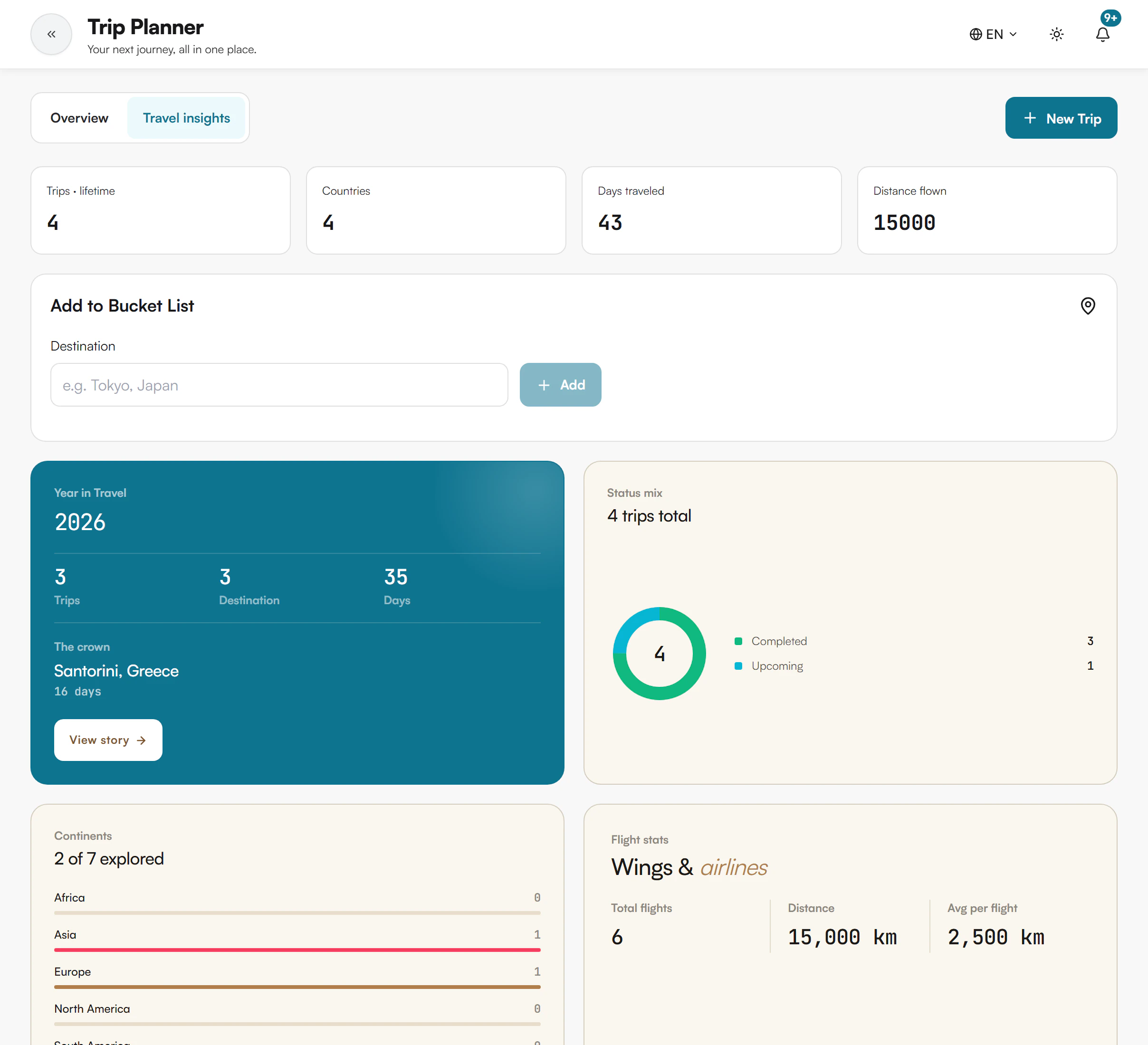Click the "16 days" text
Image resolution: width=1148 pixels, height=1045 pixels.
click(x=77, y=691)
